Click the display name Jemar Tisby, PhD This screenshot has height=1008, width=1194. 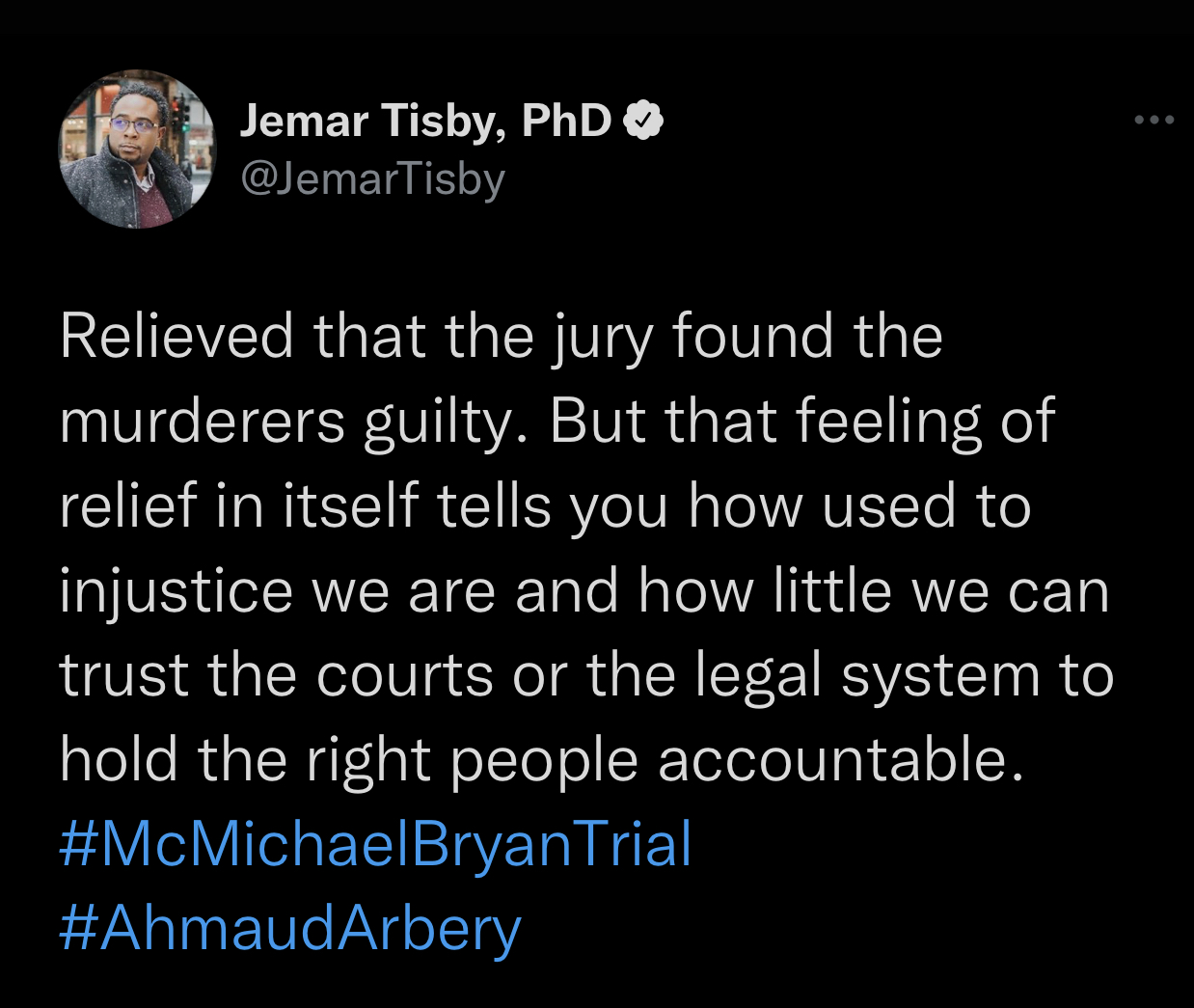click(425, 121)
